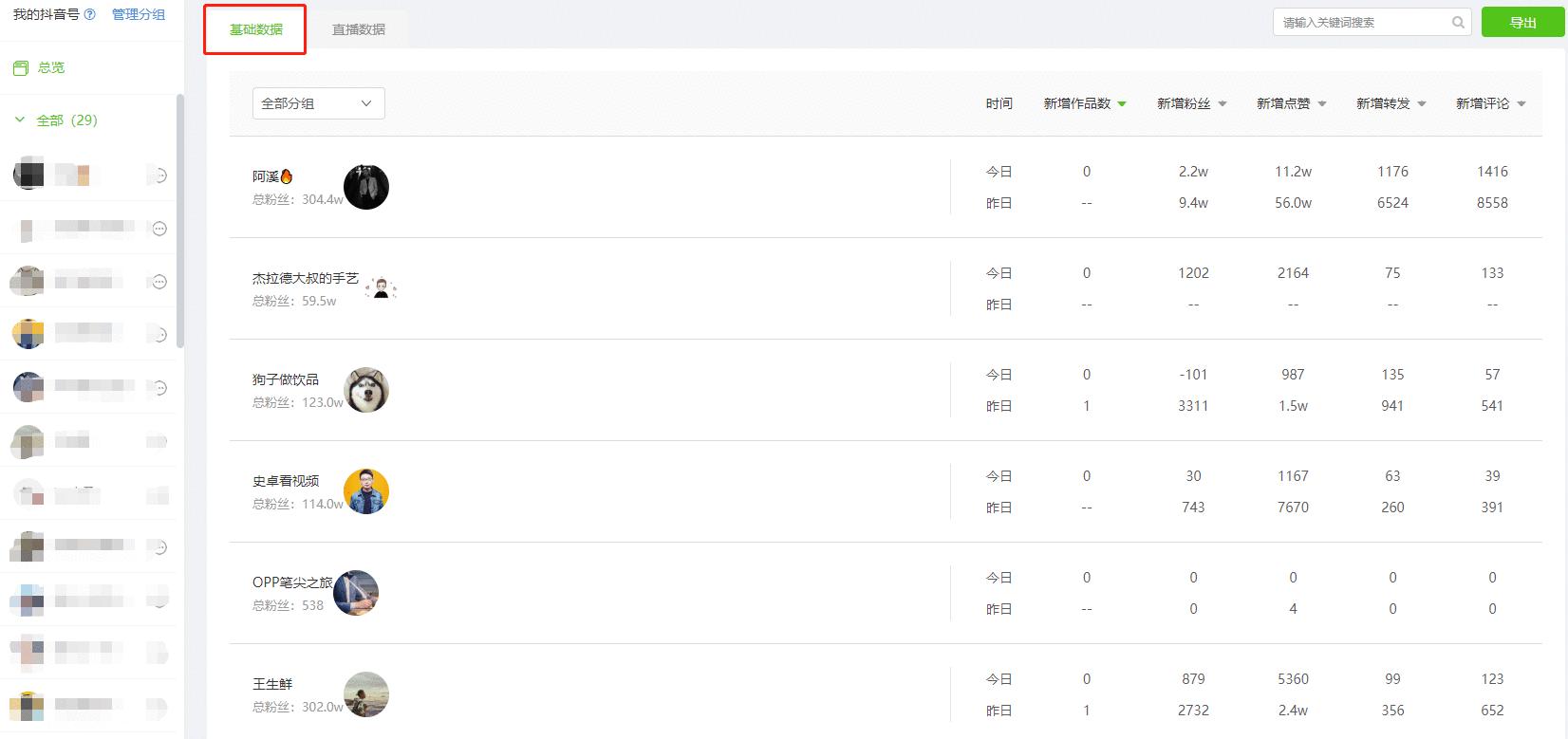Focus the keyword search input field
1568x739 pixels.
pyautogui.click(x=1363, y=23)
